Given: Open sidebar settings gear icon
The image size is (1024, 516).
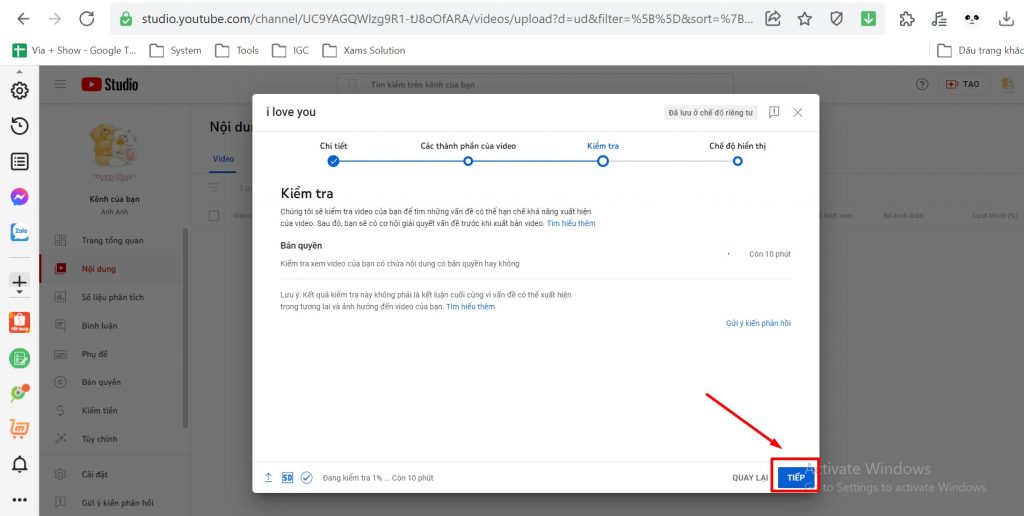Looking at the screenshot, I should [20, 91].
